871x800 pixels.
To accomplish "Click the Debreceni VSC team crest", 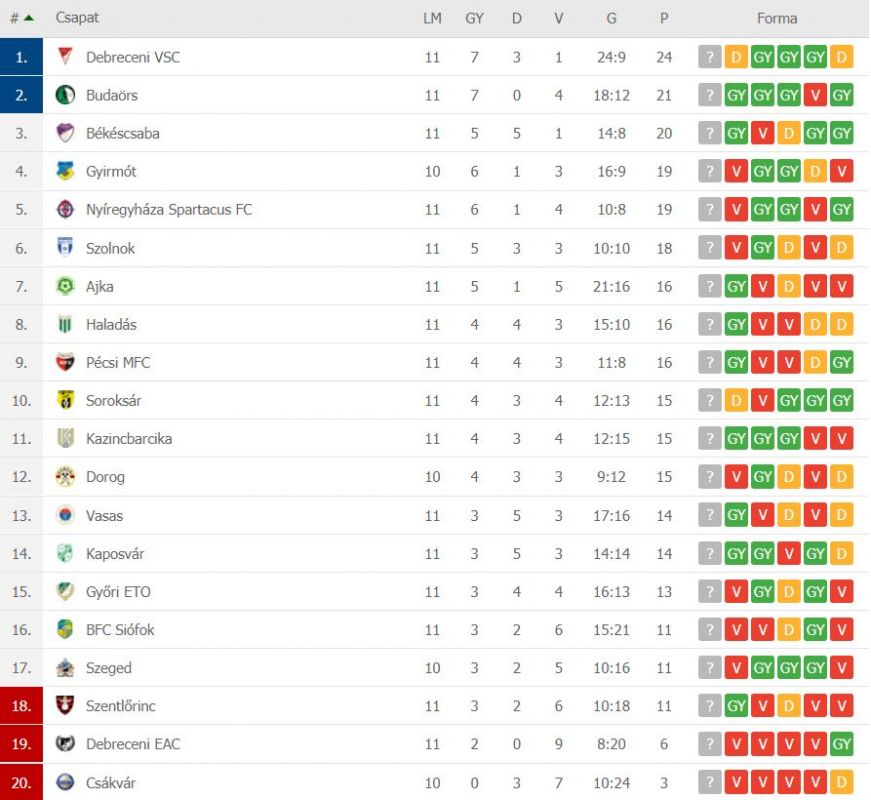I will tap(65, 57).
